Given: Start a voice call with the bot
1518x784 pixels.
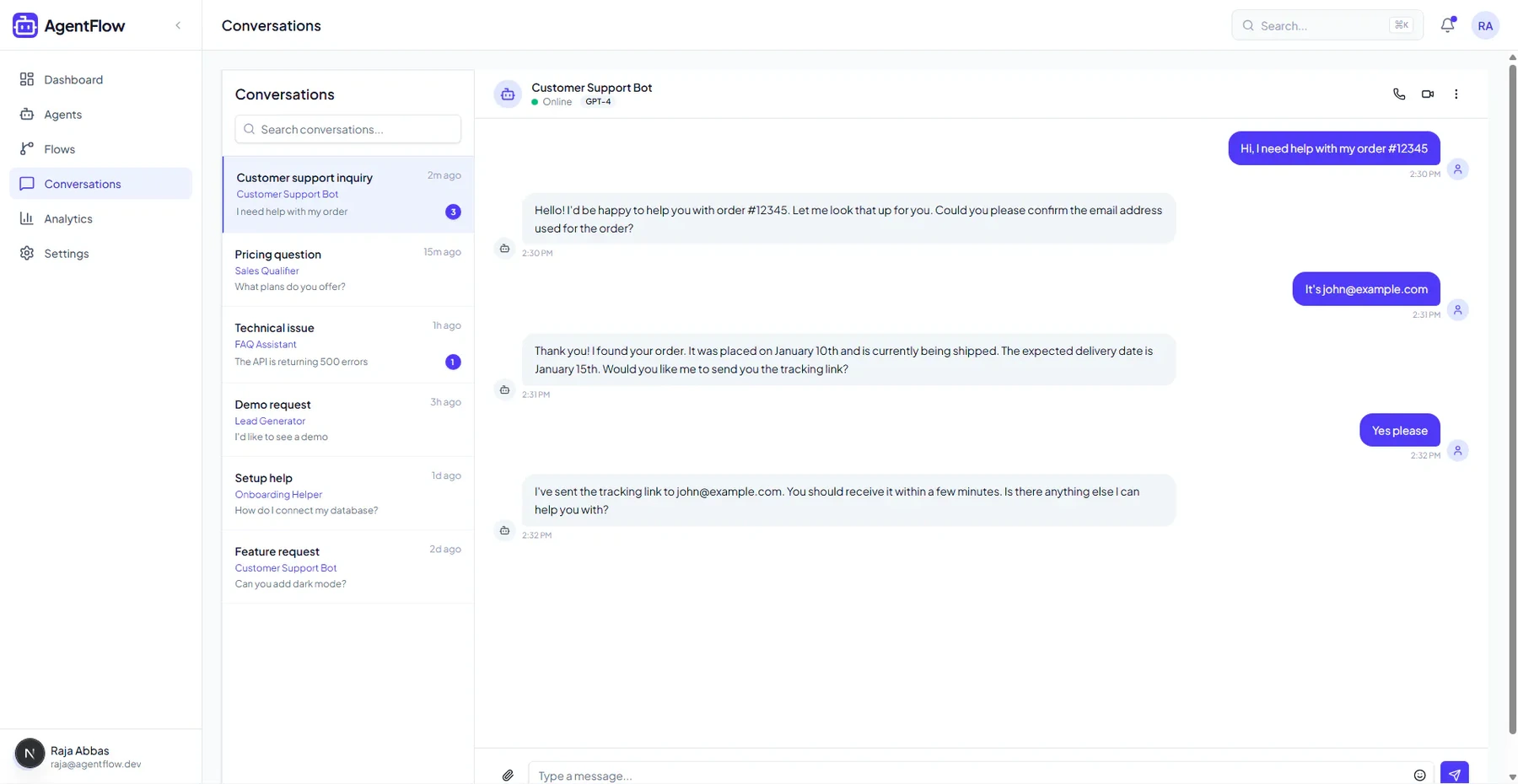Looking at the screenshot, I should [x=1399, y=94].
